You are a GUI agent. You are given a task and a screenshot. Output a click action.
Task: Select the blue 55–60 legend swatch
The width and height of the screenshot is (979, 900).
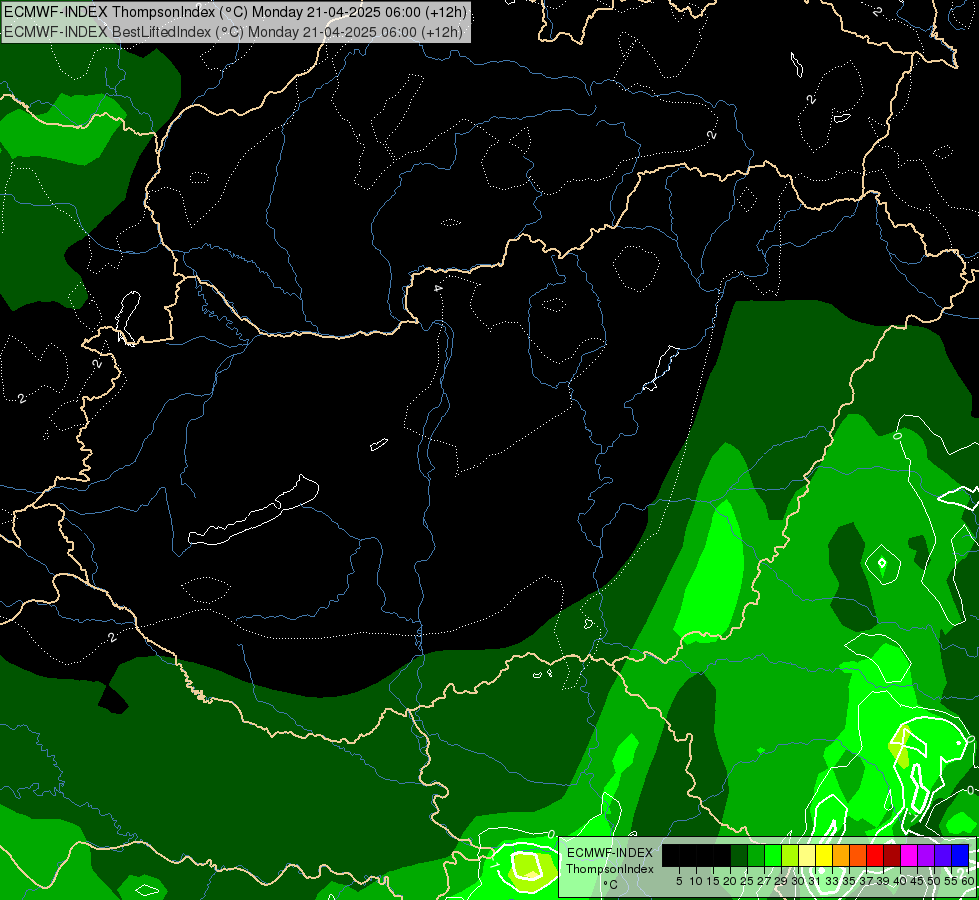(x=960, y=856)
